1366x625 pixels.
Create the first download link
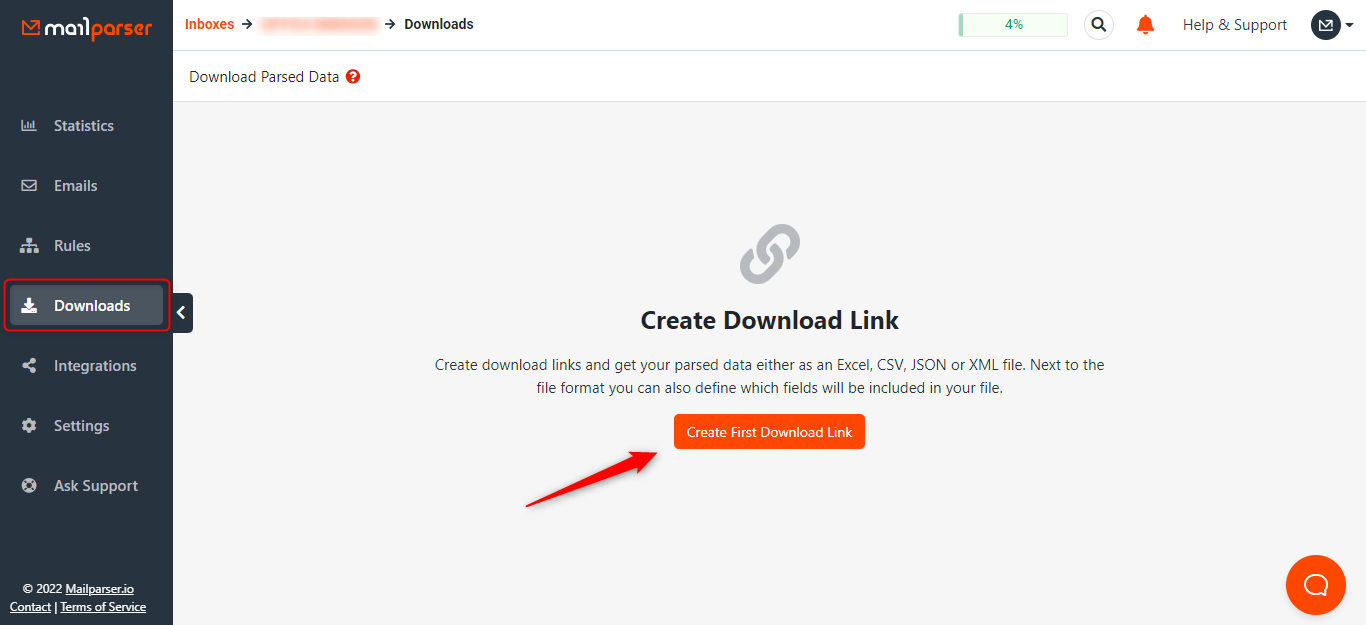(769, 432)
